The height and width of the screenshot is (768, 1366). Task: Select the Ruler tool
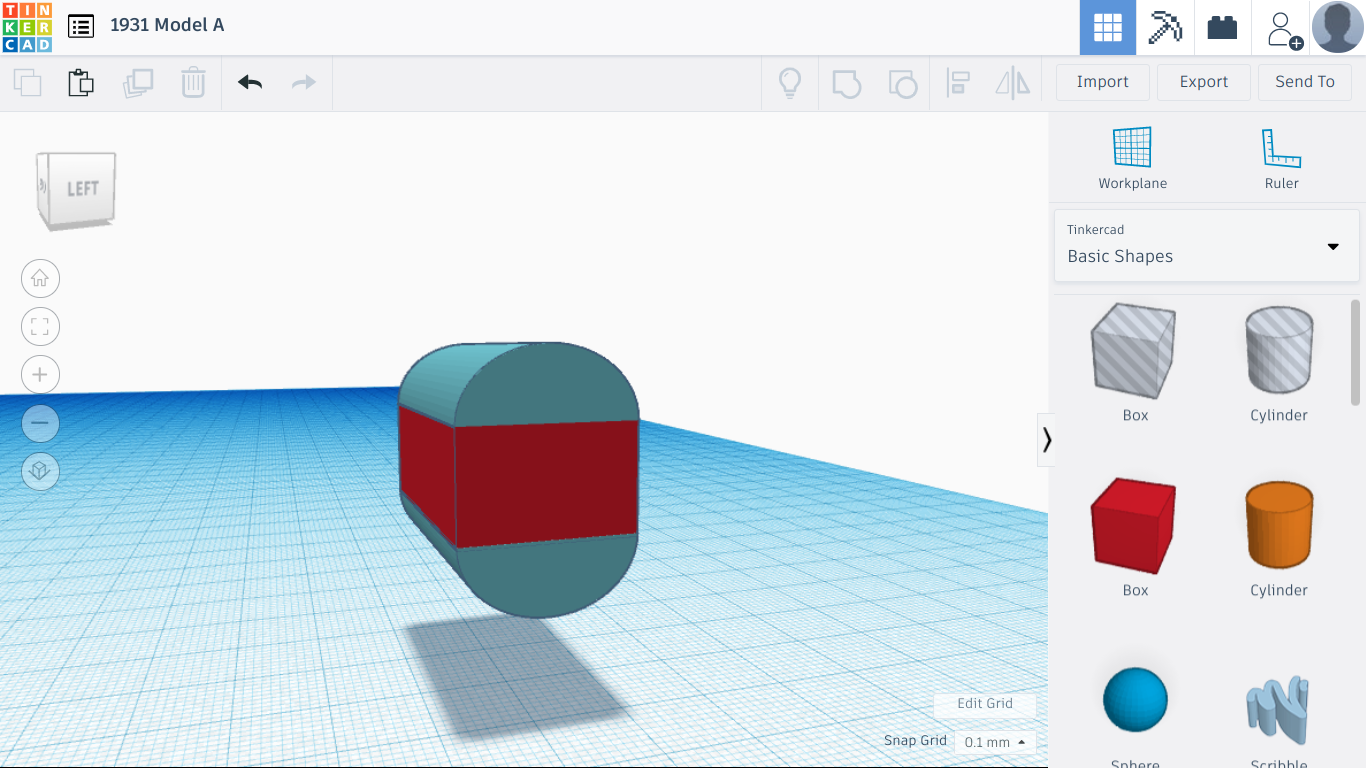1281,155
